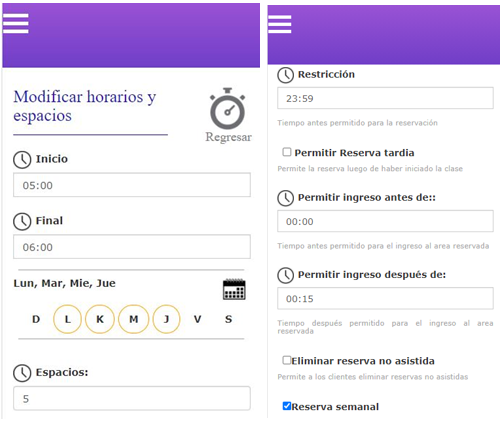
Task: Open the hamburger menu in right screen
Action: pos(280,24)
